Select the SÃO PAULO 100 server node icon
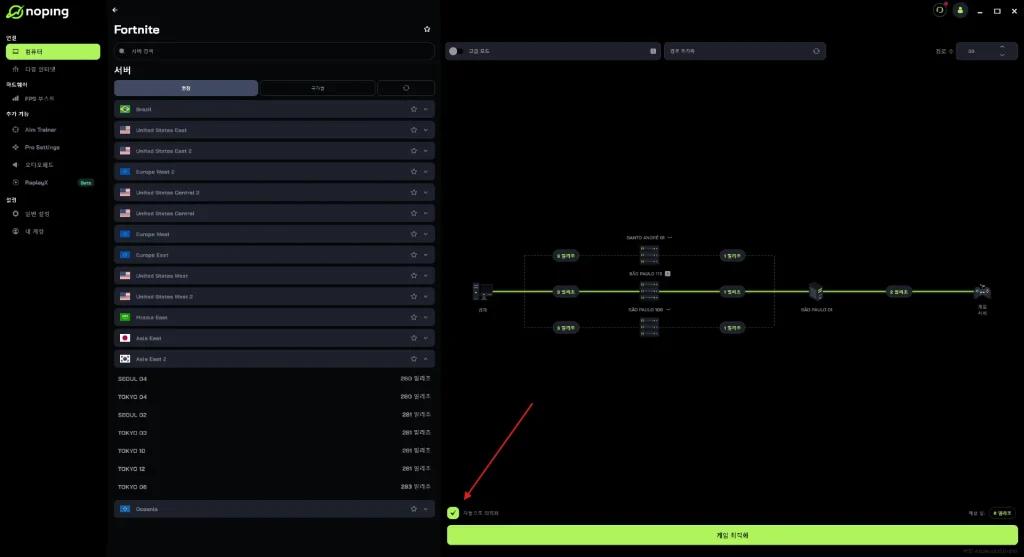The width and height of the screenshot is (1024, 557). coord(649,327)
